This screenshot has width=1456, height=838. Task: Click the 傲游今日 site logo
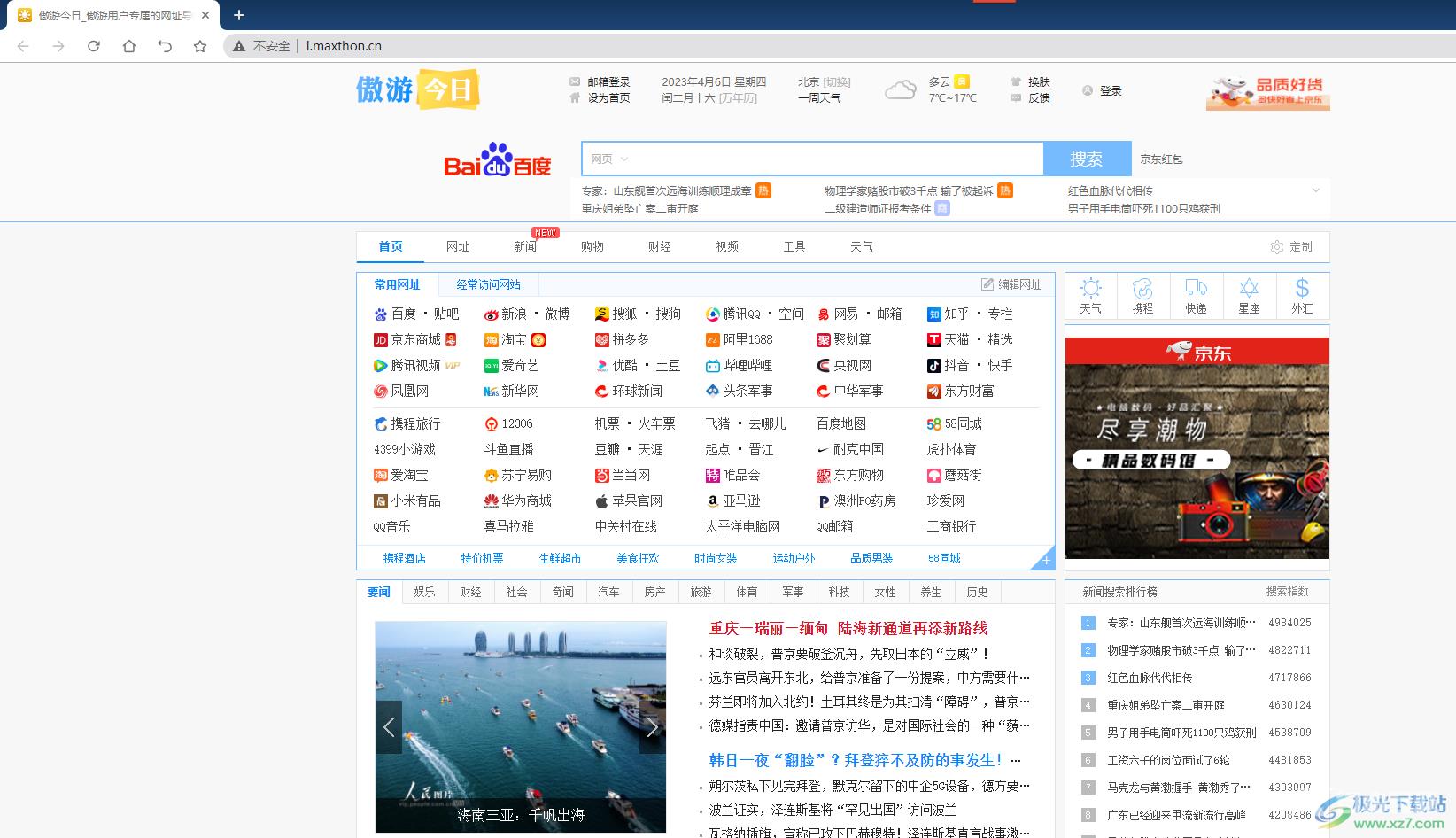tap(418, 89)
